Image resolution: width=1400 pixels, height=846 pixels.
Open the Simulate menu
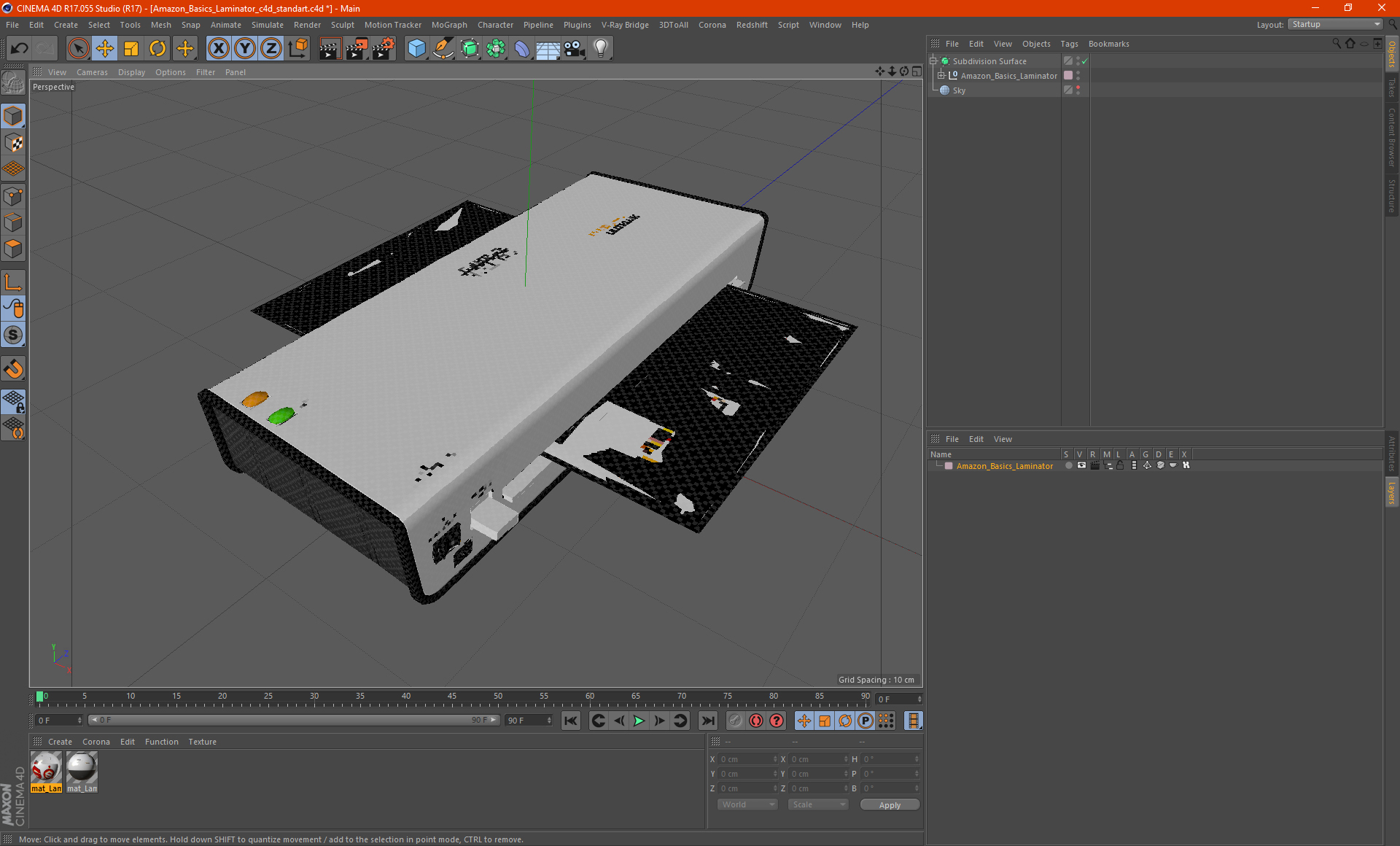click(x=268, y=25)
